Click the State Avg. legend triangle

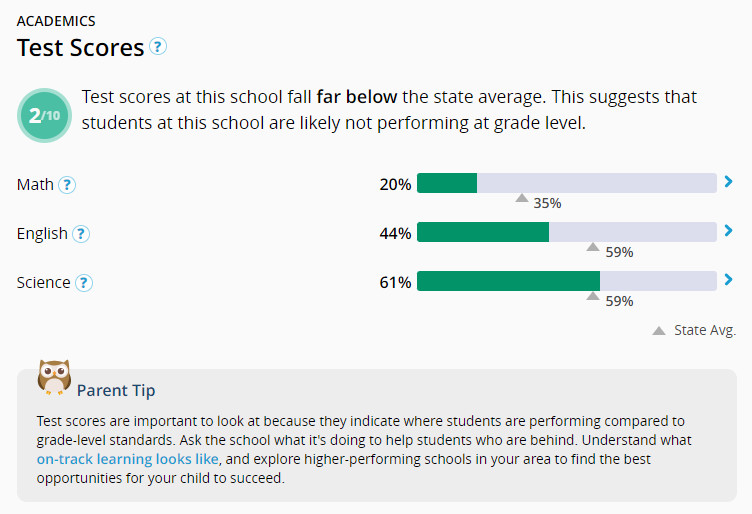[659, 330]
